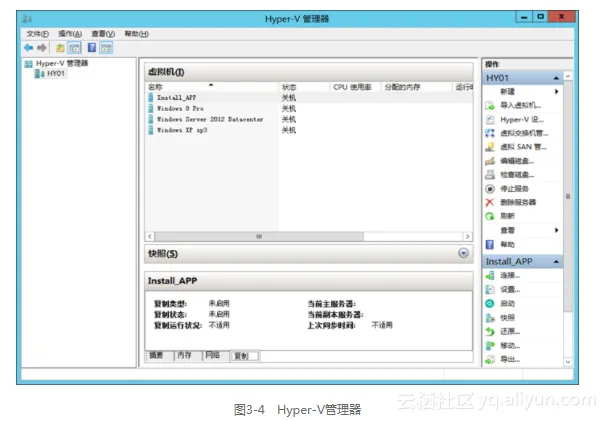
Task: Toggle the action pane toolbar icon
Action: tap(106, 48)
